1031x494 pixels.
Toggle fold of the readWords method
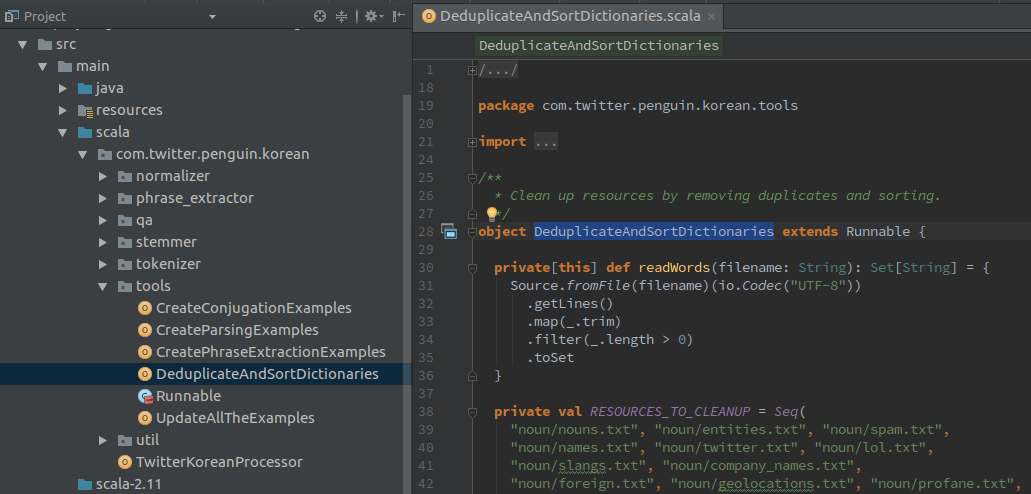(471, 268)
